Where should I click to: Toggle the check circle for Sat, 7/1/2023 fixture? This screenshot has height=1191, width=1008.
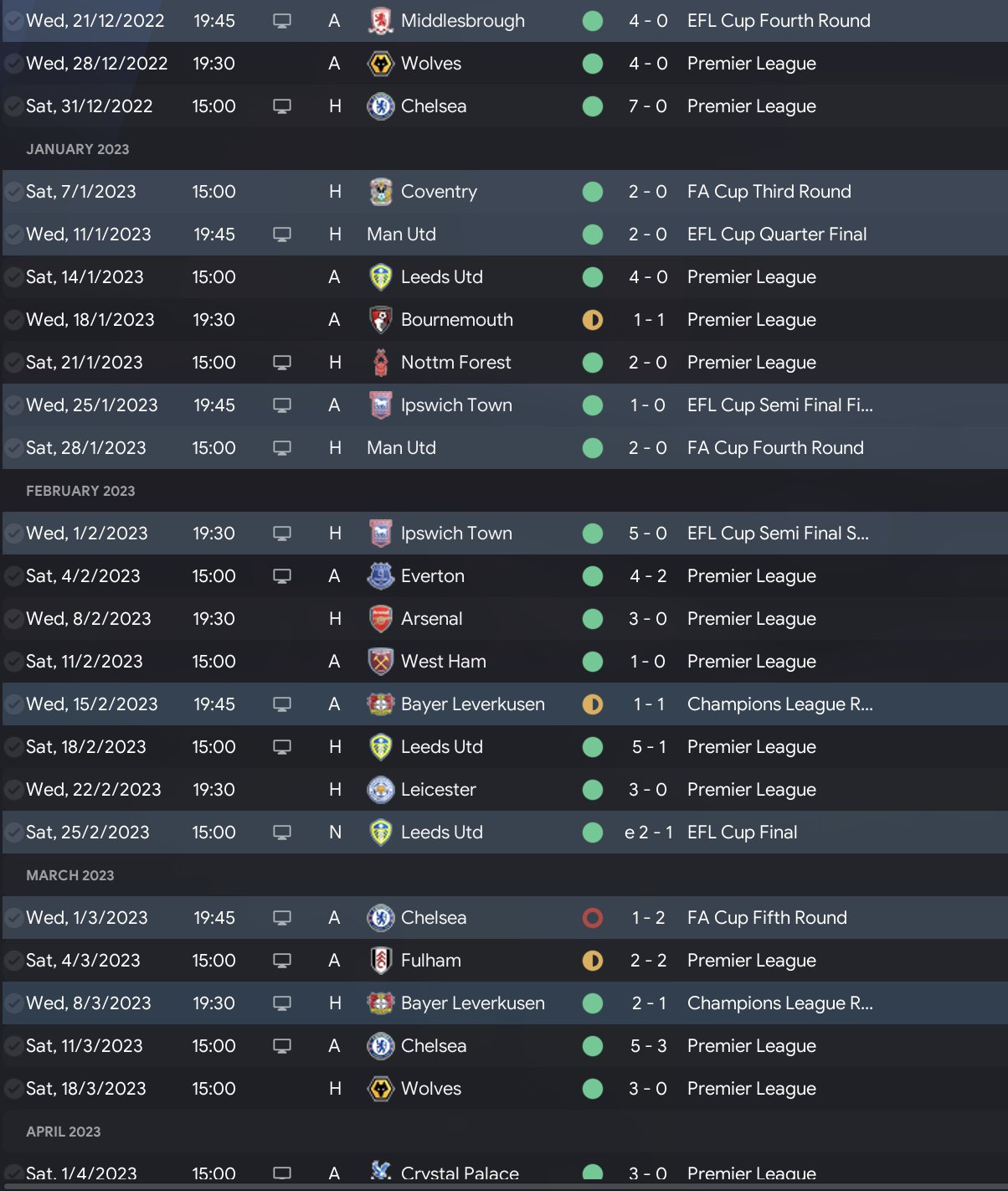coord(13,192)
